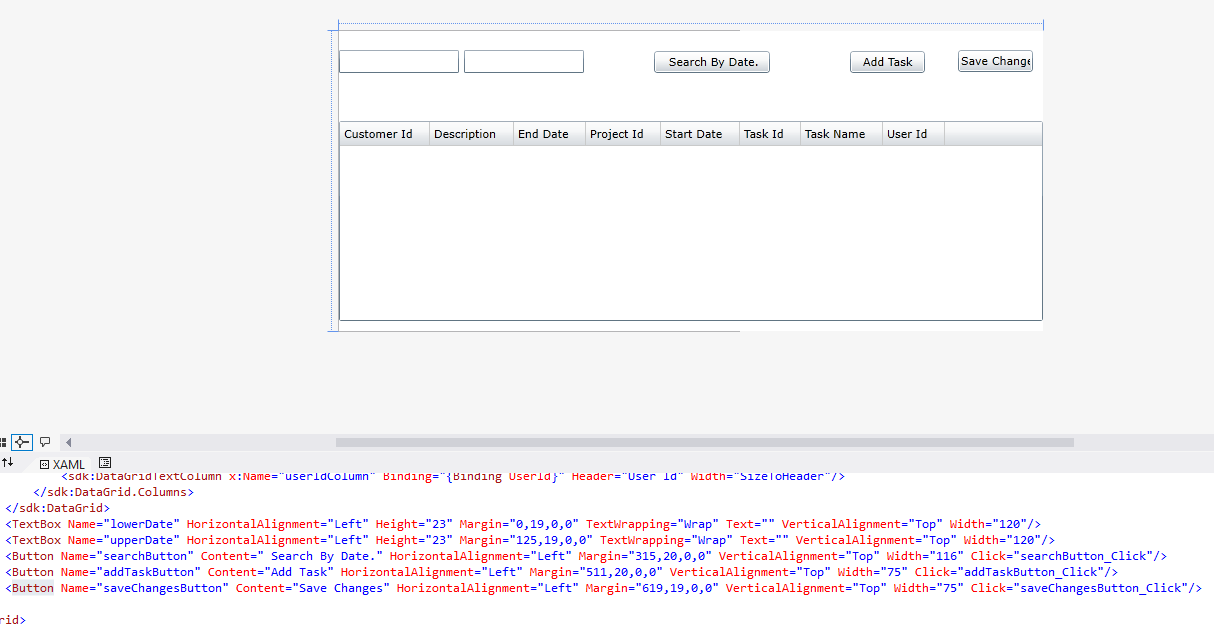The height and width of the screenshot is (629, 1214).
Task: Click the designer horizontal scrollbar thumb
Action: 705,442
